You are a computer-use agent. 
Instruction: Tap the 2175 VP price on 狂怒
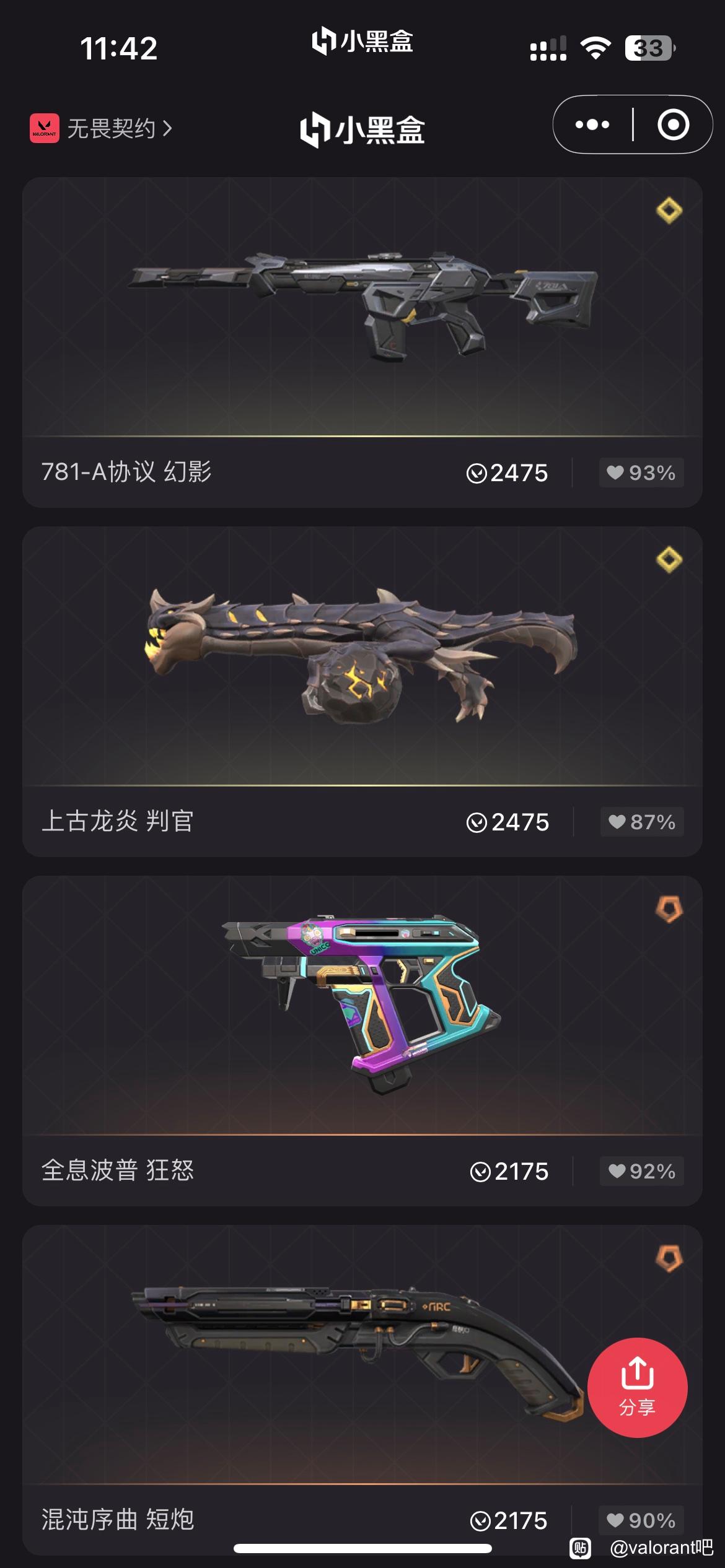pos(509,1172)
